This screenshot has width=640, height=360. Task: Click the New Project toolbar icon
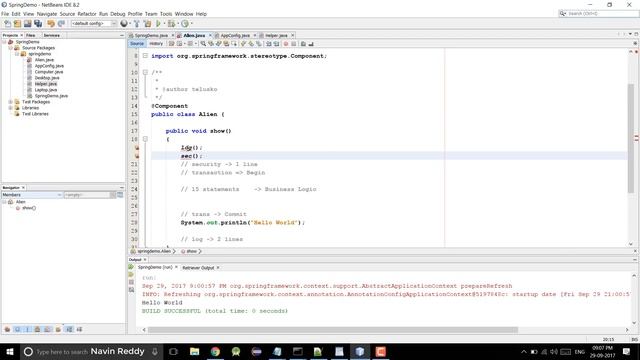(17, 24)
